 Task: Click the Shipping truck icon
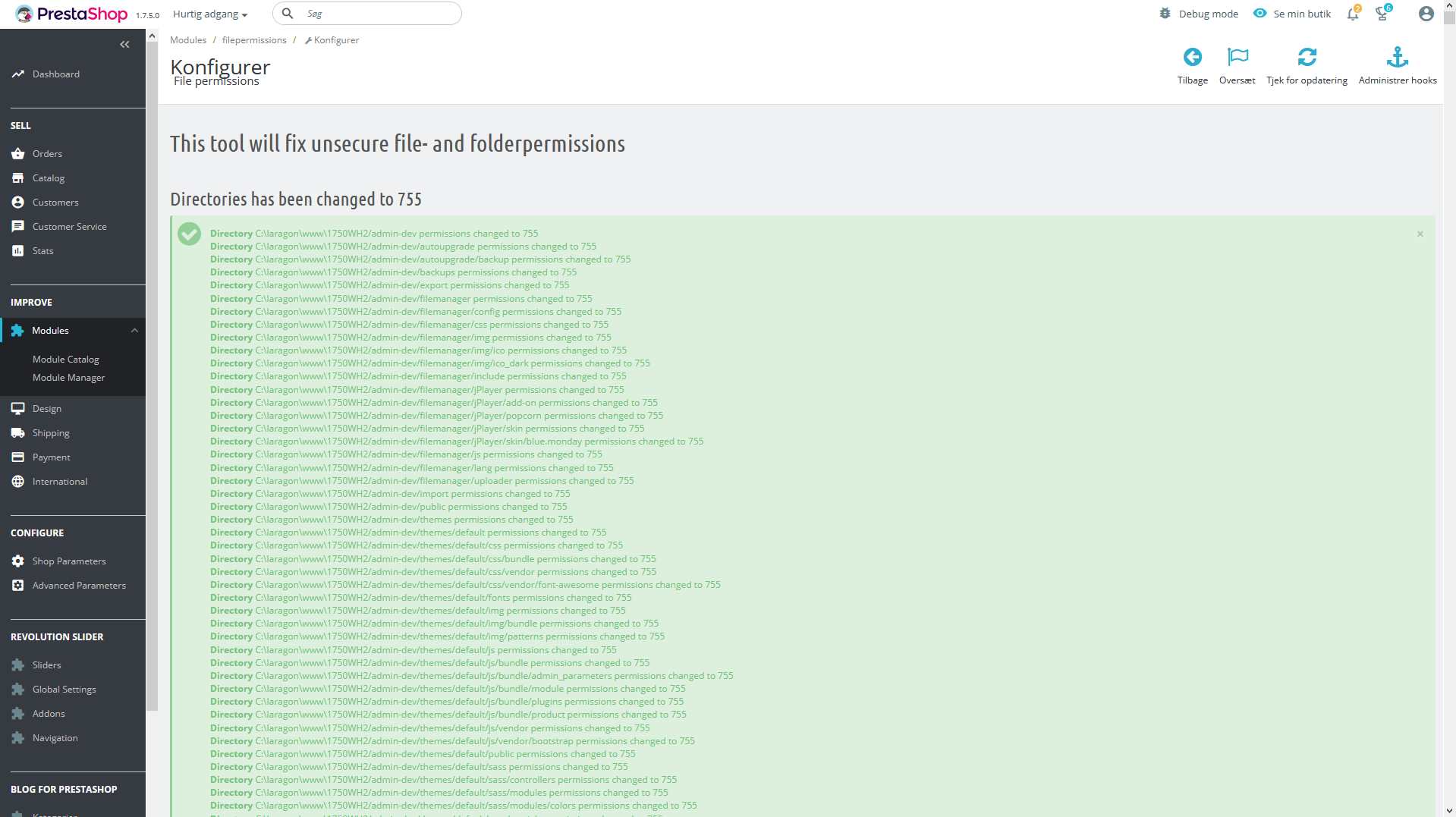18,433
